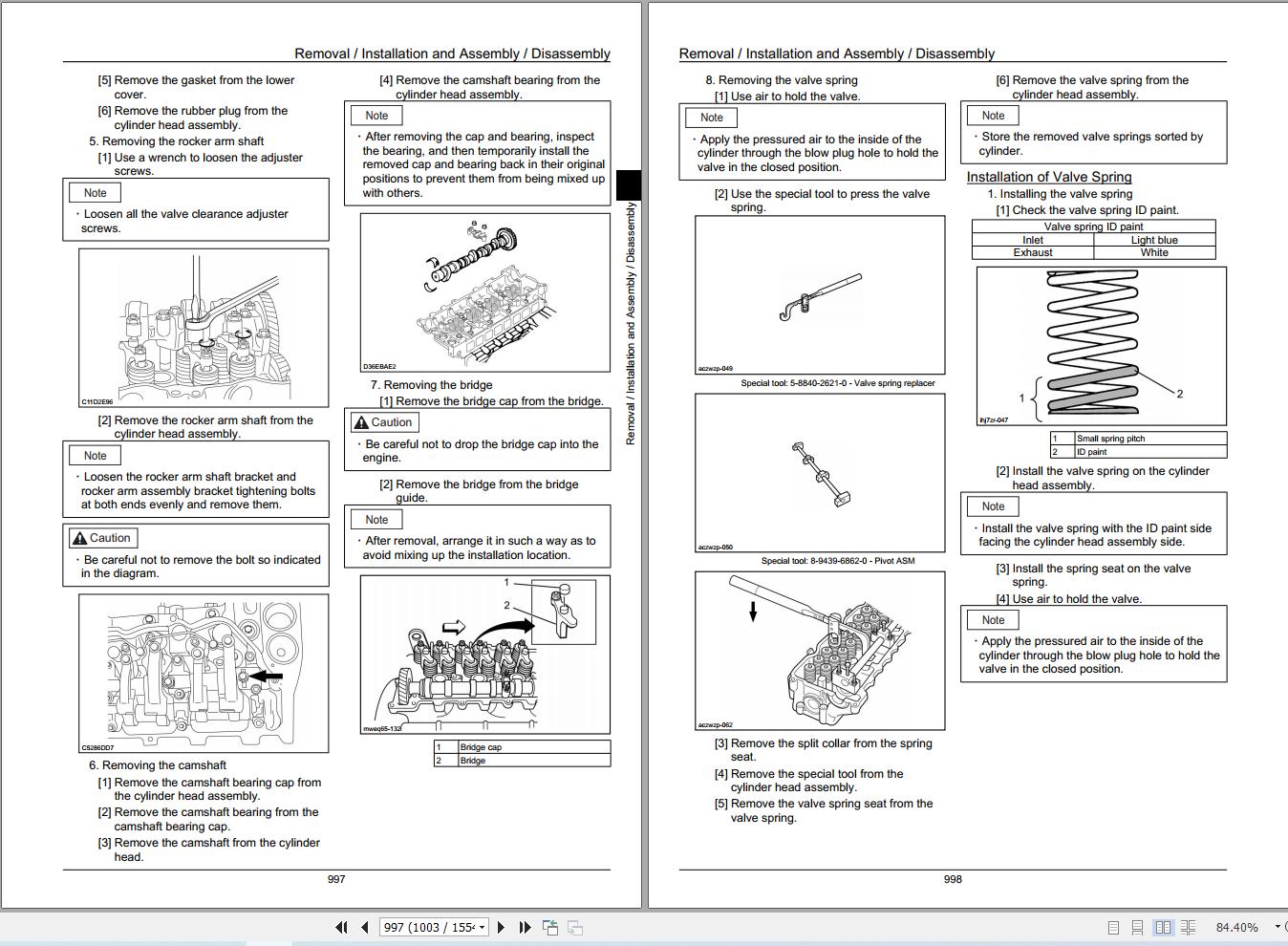Click the 'Light blue' table cell
The width and height of the screenshot is (1288, 946).
[x=1154, y=240]
